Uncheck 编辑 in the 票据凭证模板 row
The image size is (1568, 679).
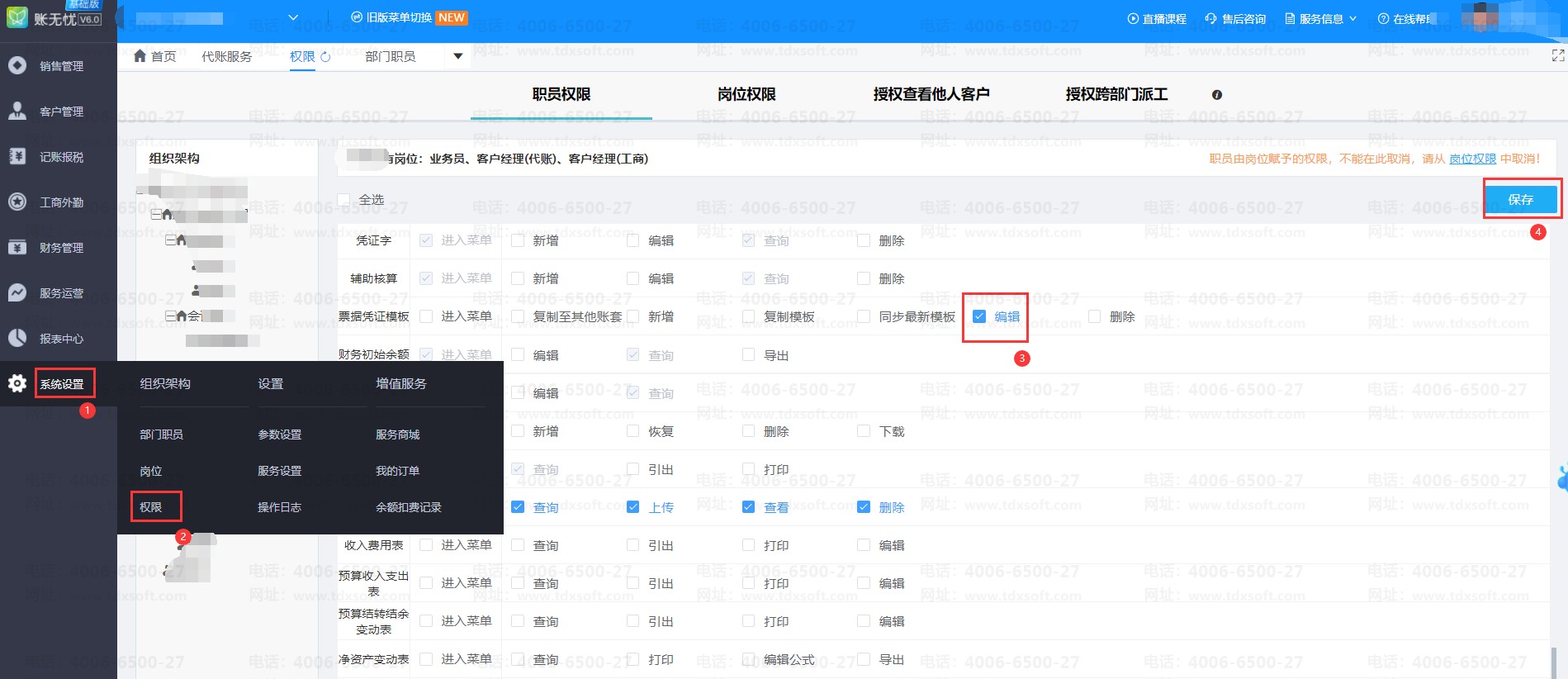tap(979, 316)
